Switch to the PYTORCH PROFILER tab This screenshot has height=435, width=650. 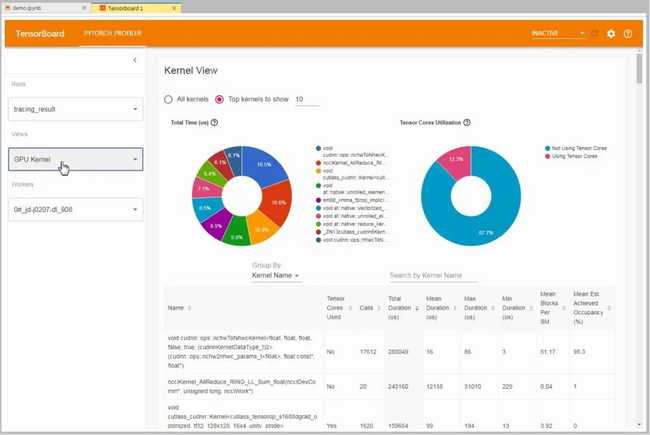click(111, 33)
